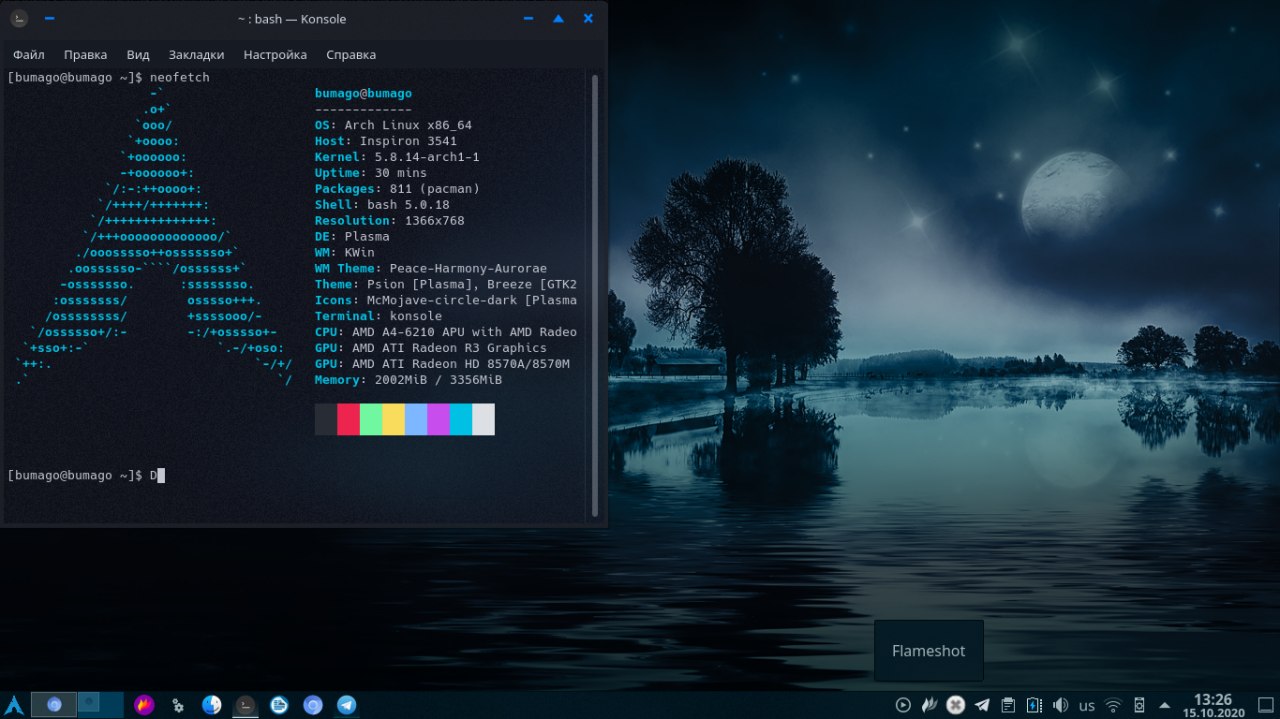Open Telegram from the system tray
Screen dimensions: 1280x719
982,705
